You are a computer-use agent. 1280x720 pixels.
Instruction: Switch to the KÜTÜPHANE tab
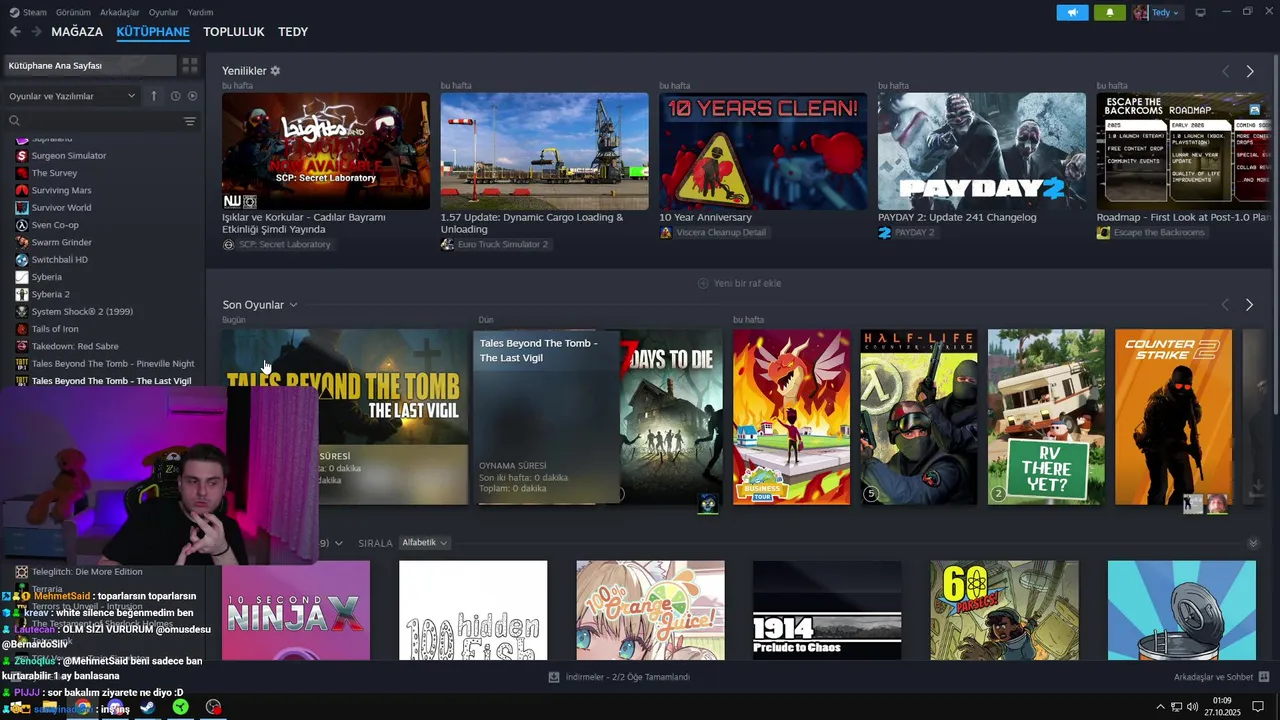point(153,32)
